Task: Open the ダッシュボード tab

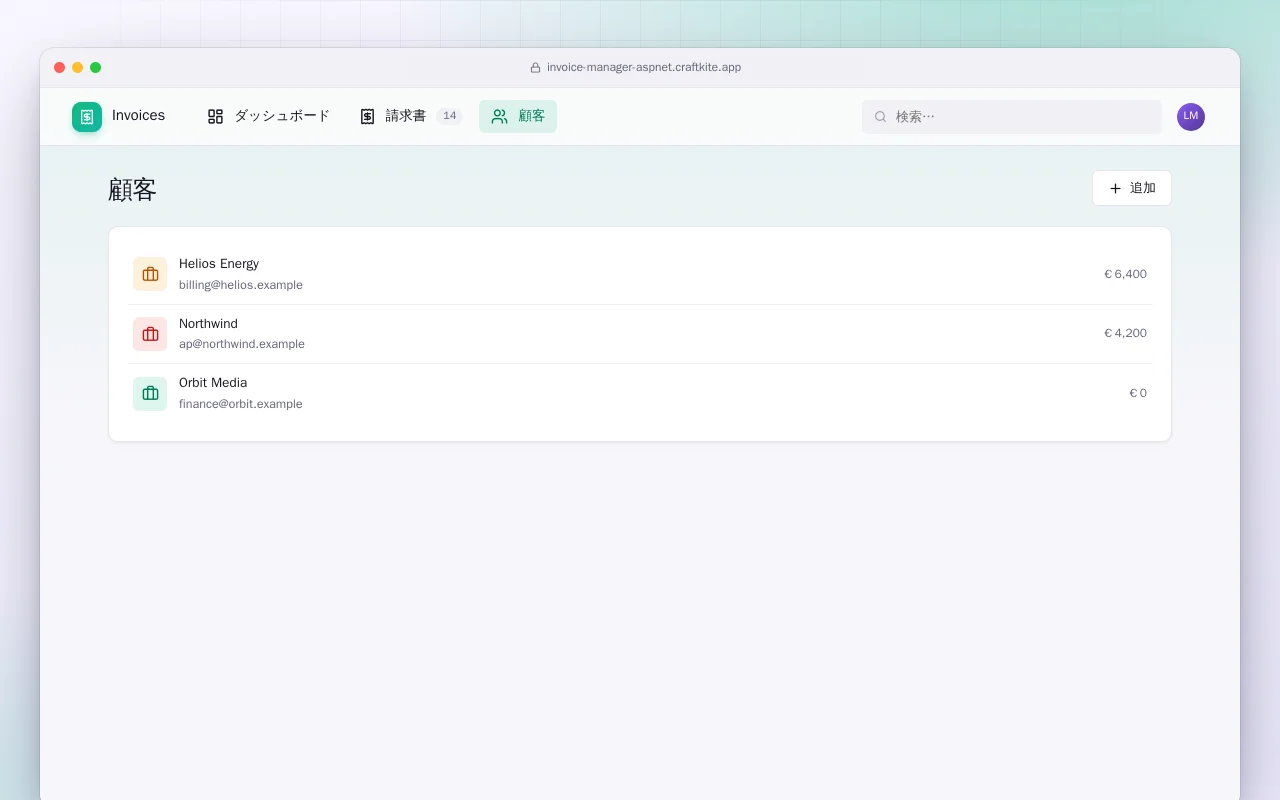Action: point(268,116)
